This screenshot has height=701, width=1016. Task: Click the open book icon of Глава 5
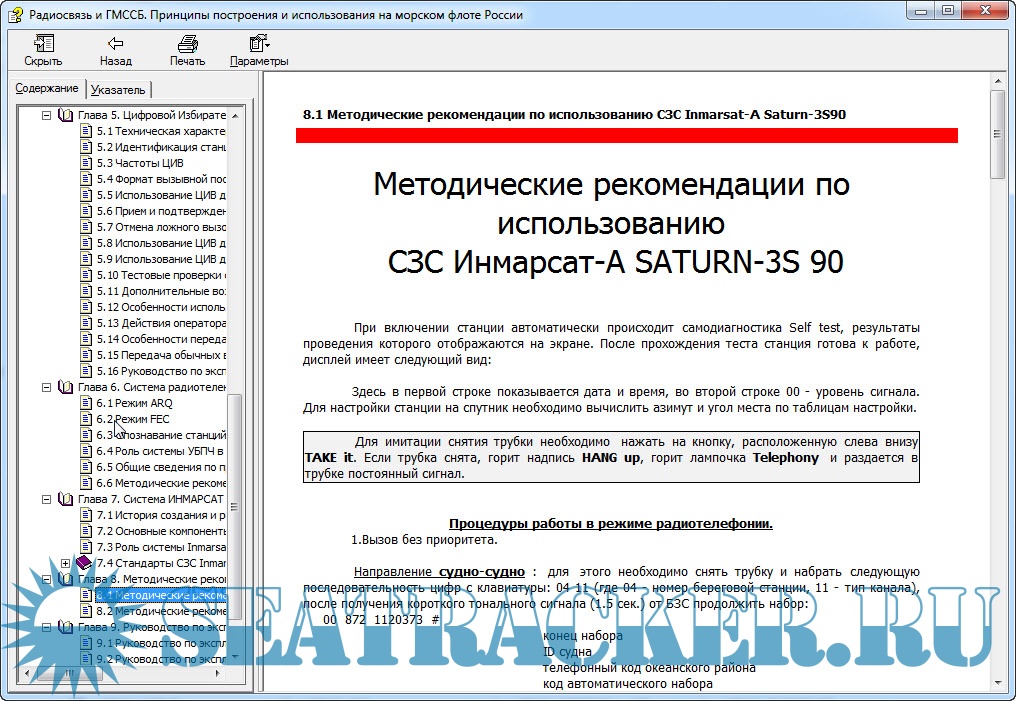point(66,115)
